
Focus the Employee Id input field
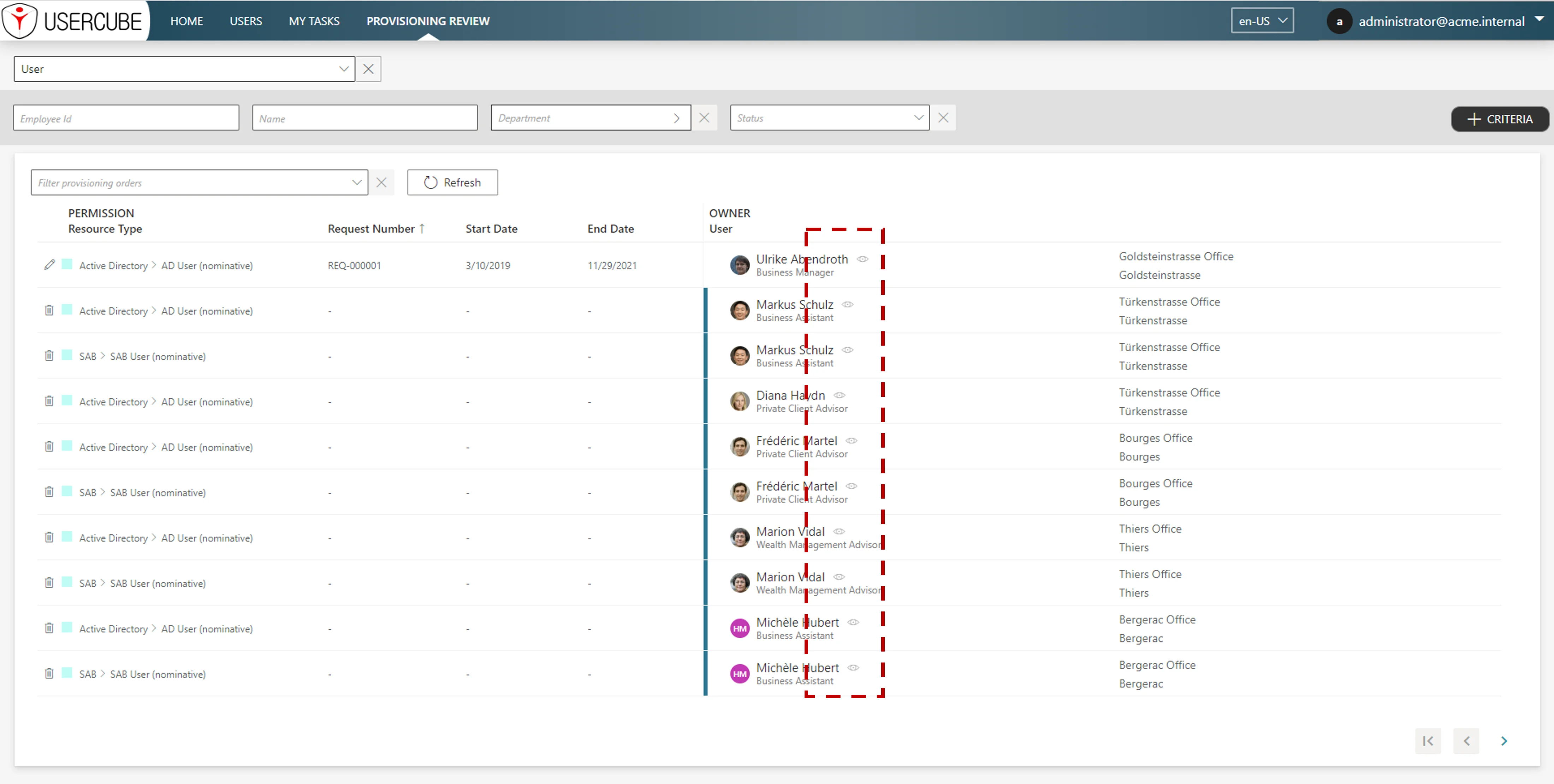click(126, 118)
